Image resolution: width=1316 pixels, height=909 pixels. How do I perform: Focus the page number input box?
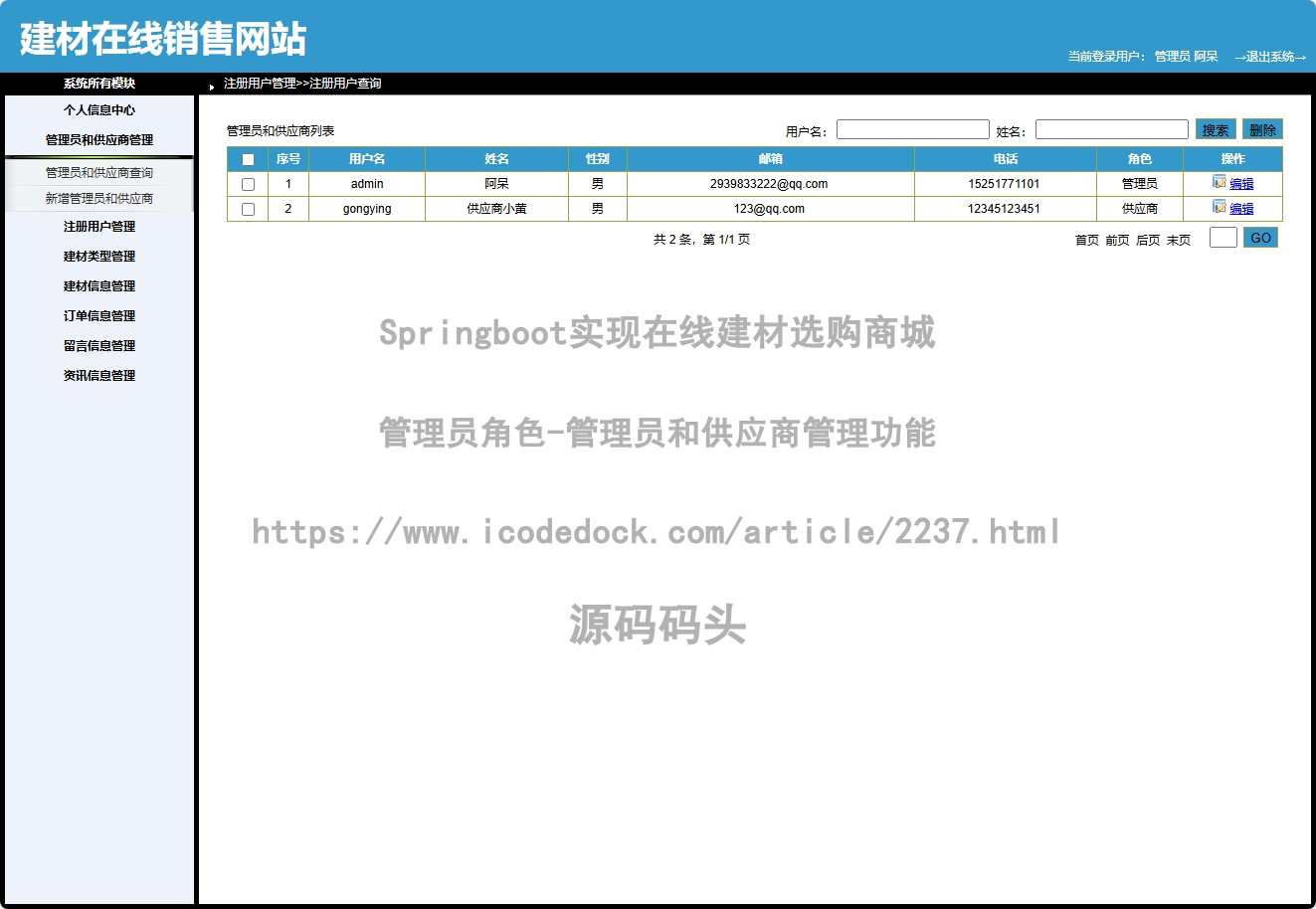pyautogui.click(x=1223, y=238)
